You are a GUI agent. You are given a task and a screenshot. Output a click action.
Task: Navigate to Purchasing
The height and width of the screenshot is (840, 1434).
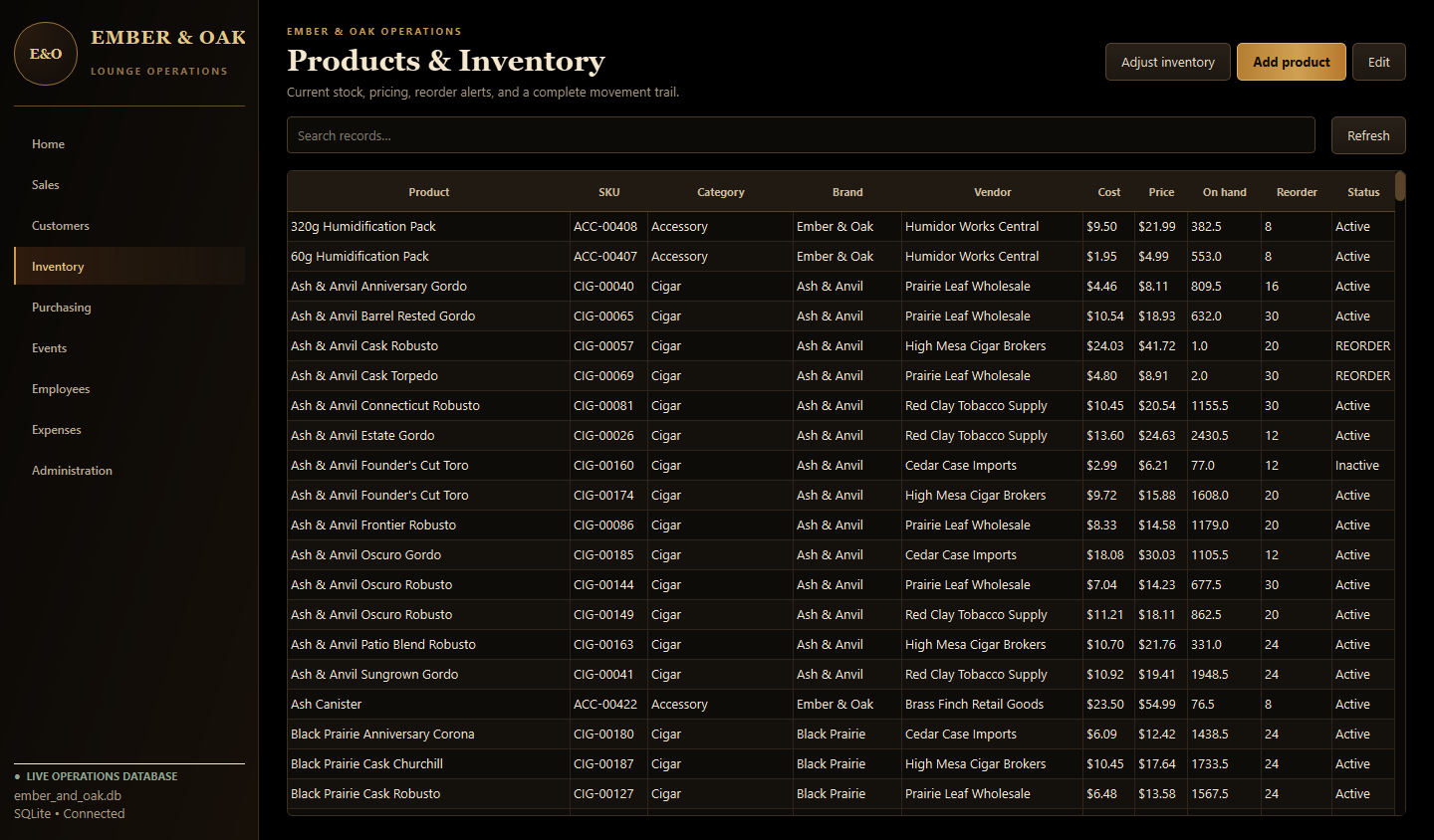coord(129,308)
